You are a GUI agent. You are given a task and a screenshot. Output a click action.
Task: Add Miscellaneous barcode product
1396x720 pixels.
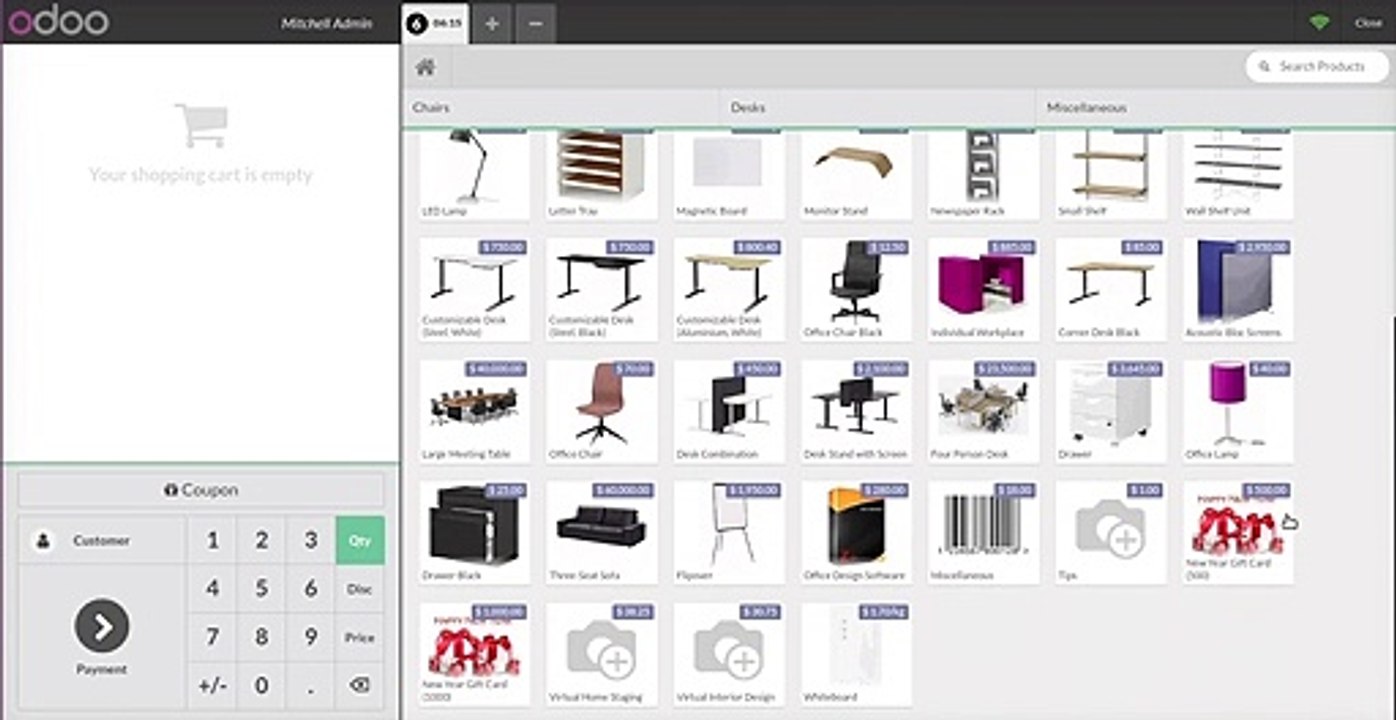click(983, 533)
